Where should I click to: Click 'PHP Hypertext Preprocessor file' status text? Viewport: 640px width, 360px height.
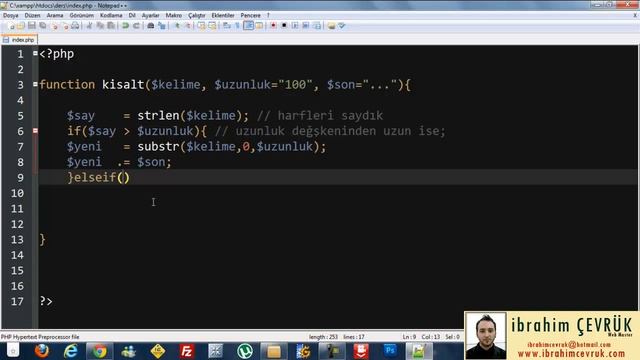coord(40,337)
